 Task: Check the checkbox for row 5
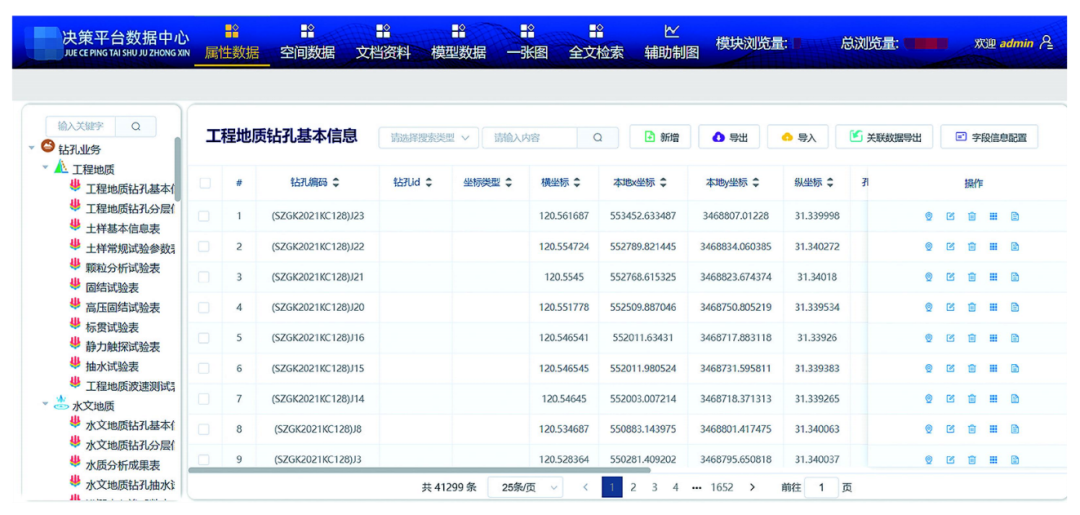click(x=204, y=338)
